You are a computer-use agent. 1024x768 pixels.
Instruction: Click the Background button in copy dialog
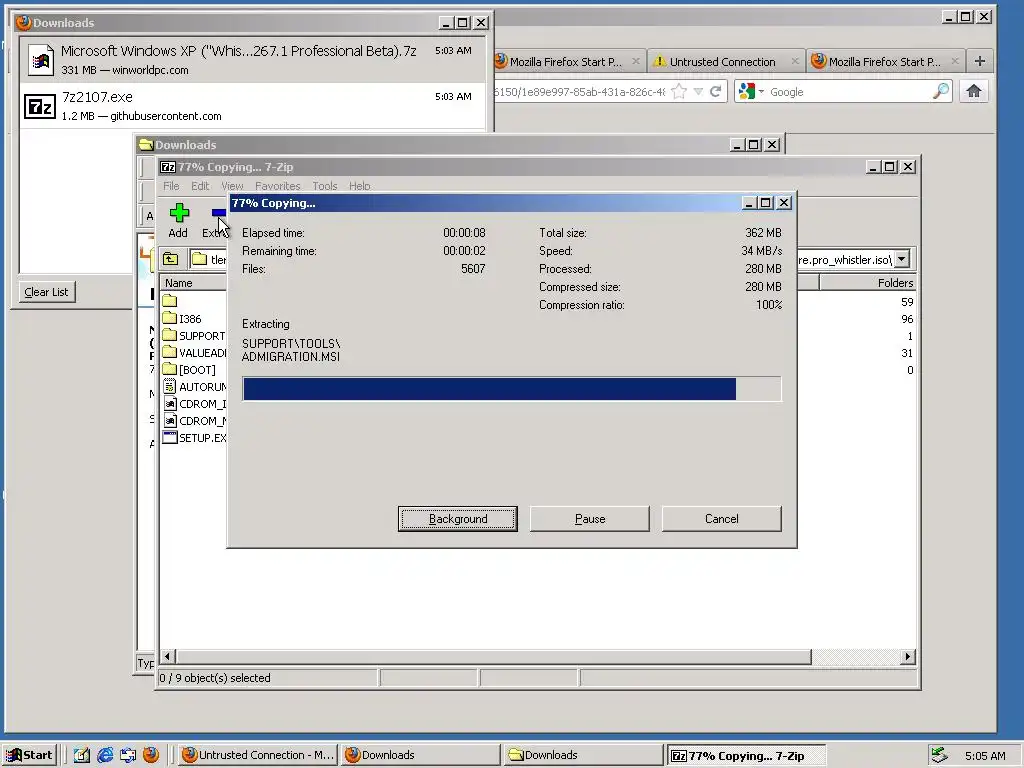click(458, 519)
